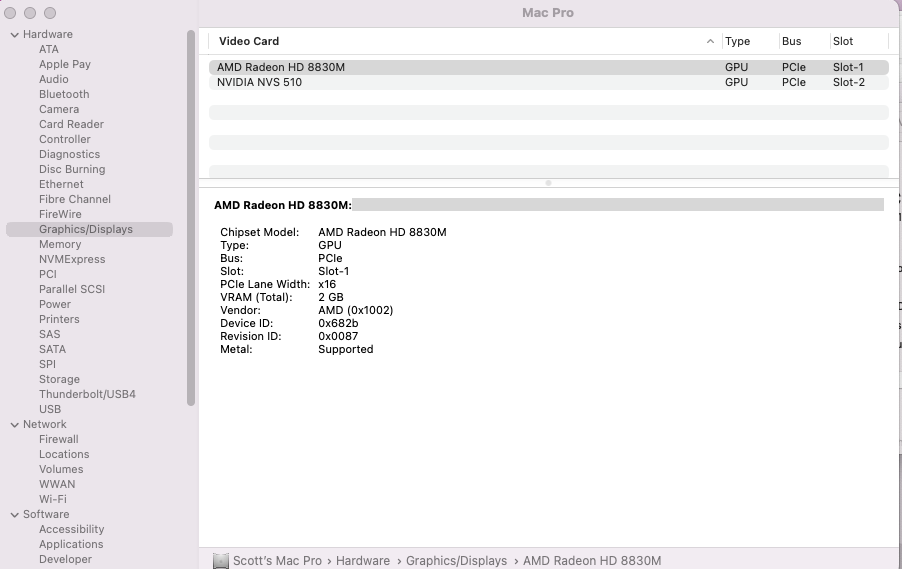Select Accessibility under Software
Viewport: 902px width, 569px height.
click(x=71, y=529)
